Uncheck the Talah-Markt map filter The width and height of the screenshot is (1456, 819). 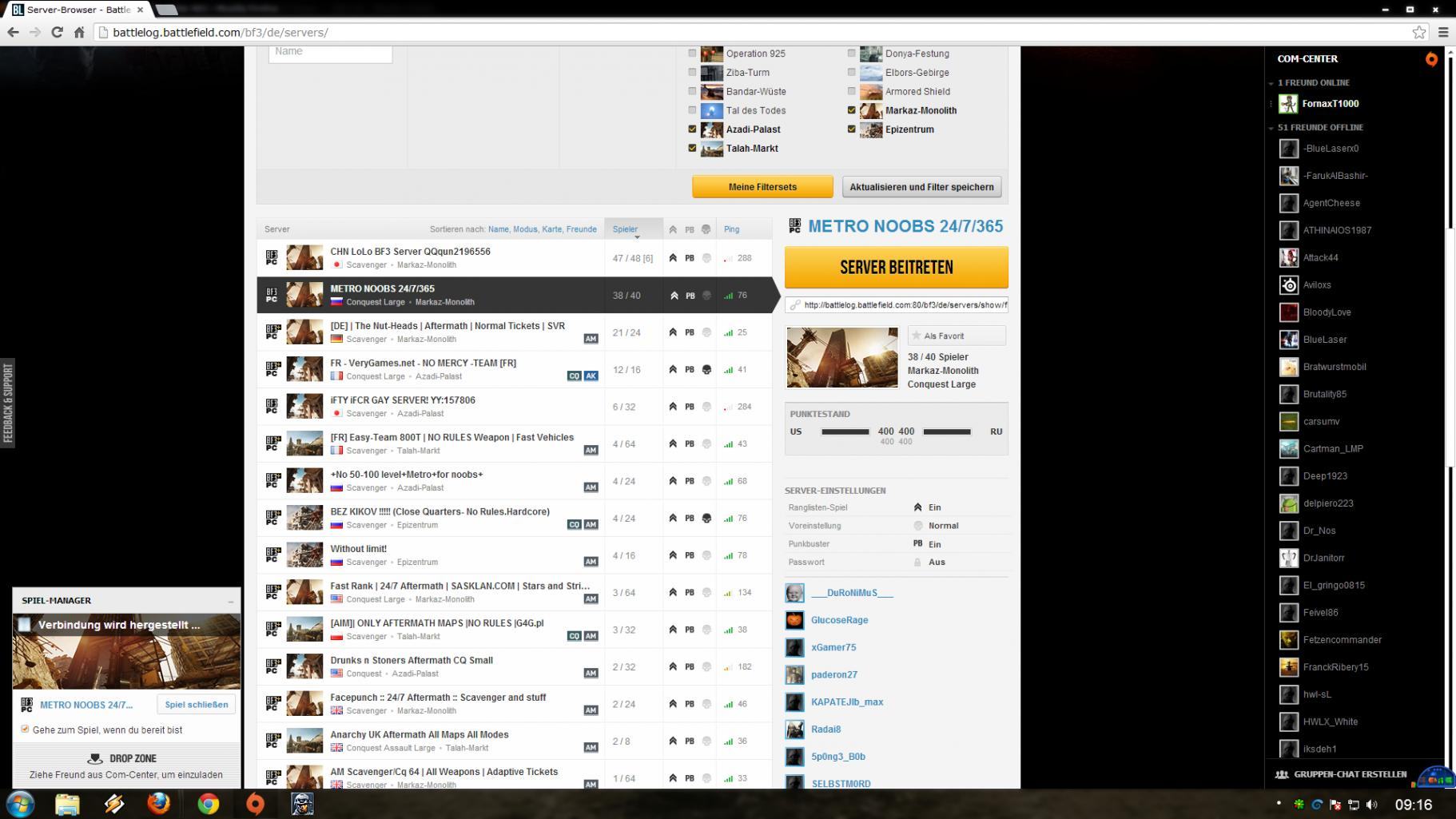[x=692, y=149]
